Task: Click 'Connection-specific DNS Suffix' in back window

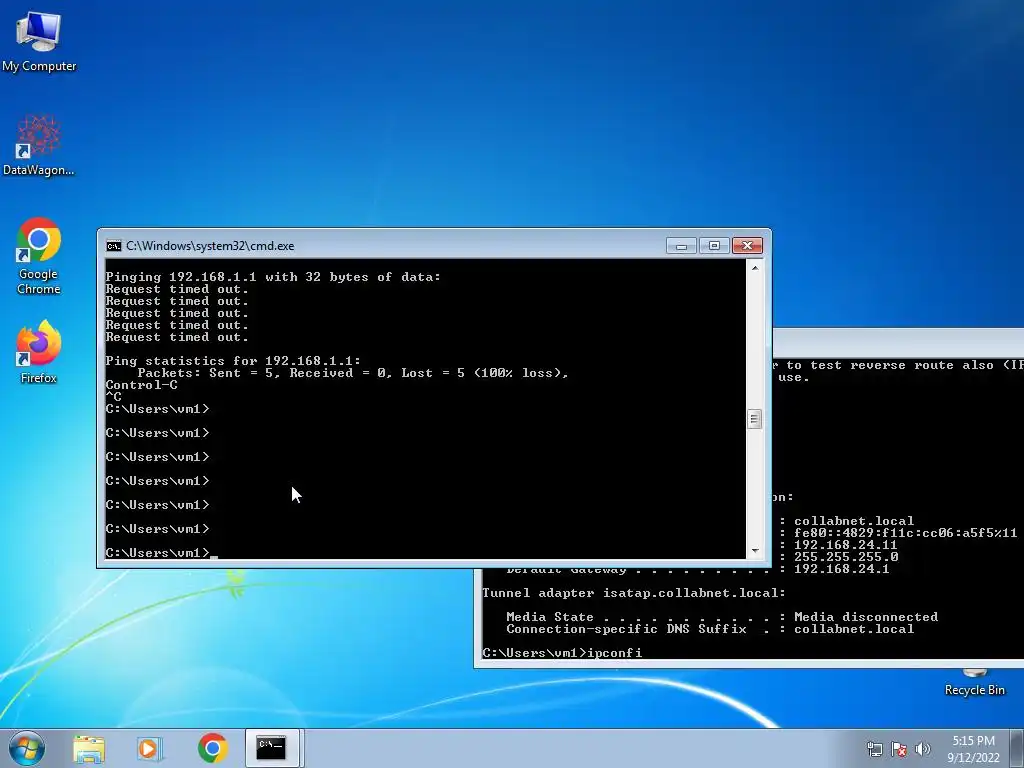Action: pyautogui.click(x=626, y=629)
